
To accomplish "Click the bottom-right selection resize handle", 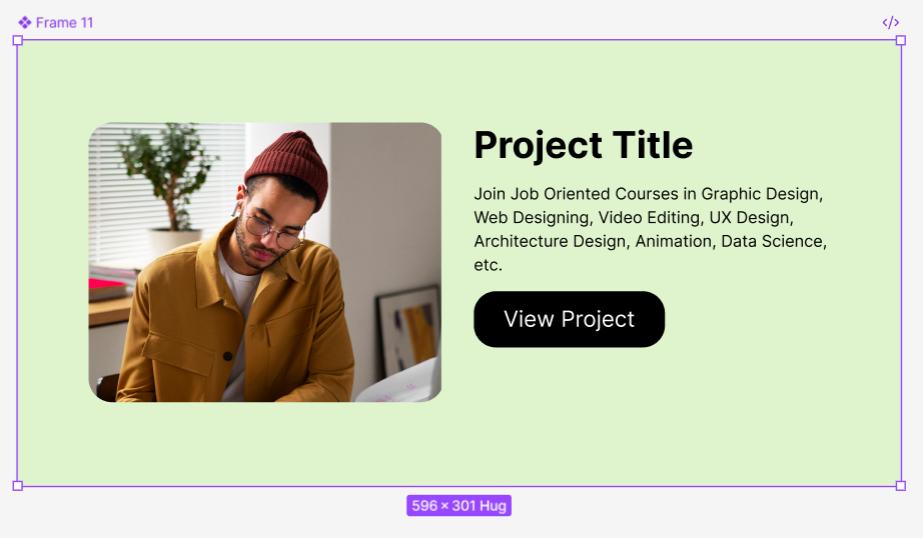I will click(x=901, y=486).
